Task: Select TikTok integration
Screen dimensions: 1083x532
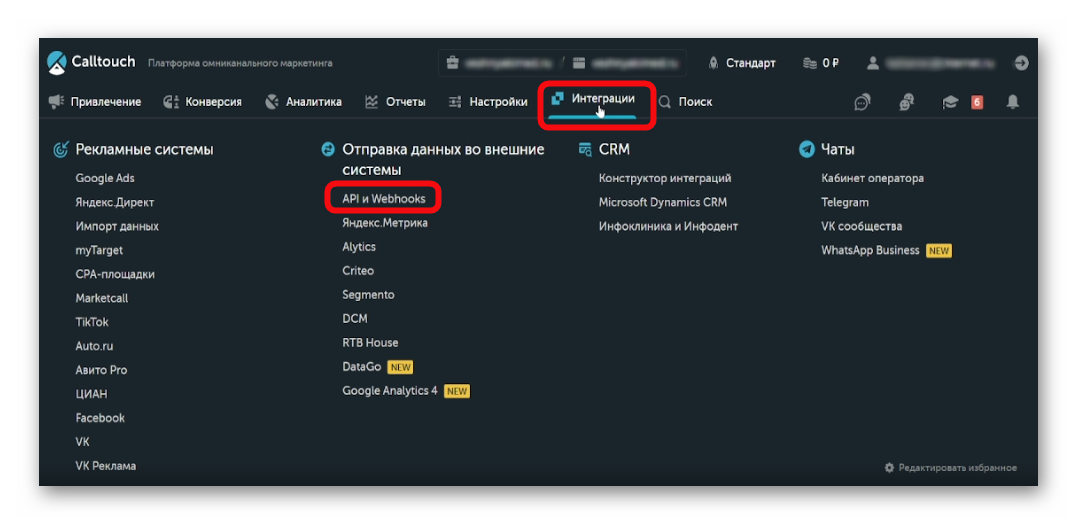Action: click(92, 322)
